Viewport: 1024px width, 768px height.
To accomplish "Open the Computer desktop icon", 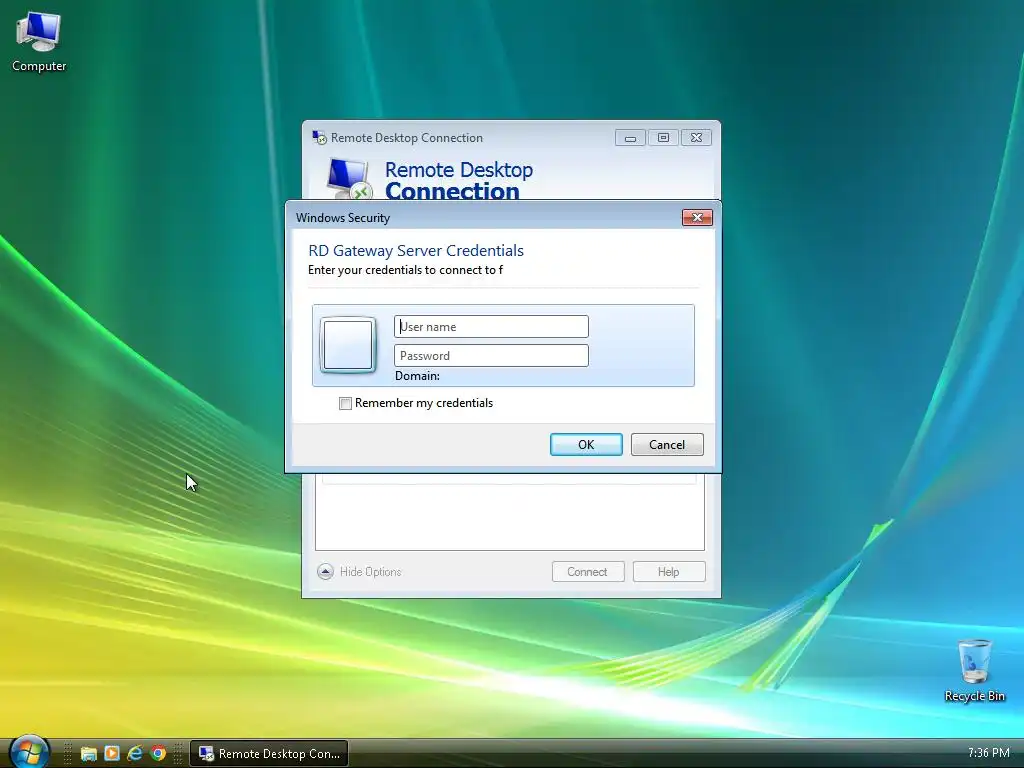I will [x=39, y=42].
